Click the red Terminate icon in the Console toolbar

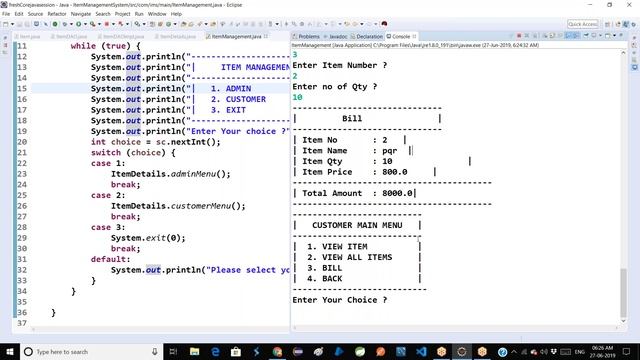[519, 36]
